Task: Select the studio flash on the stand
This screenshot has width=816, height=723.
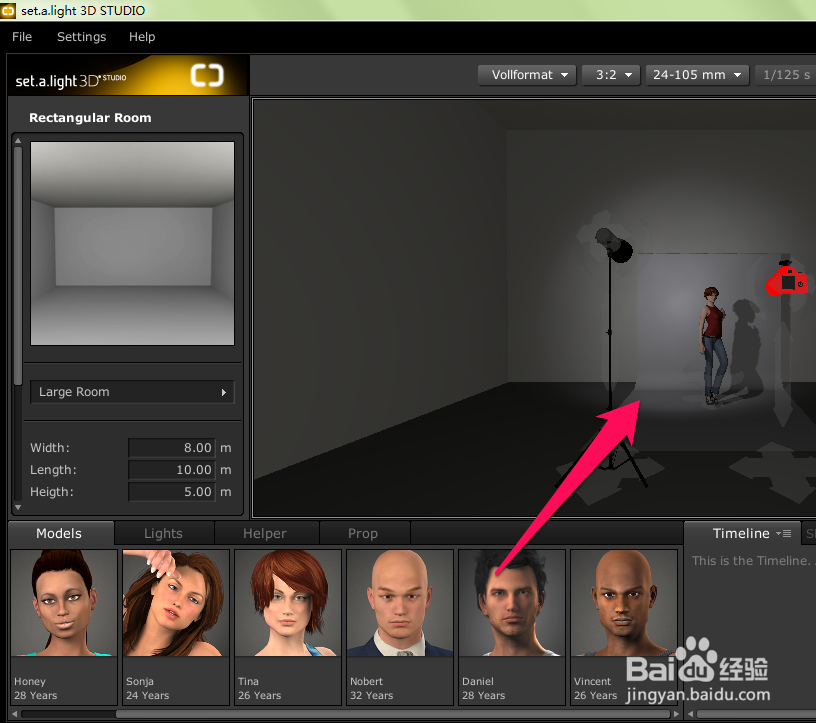Action: pos(613,245)
